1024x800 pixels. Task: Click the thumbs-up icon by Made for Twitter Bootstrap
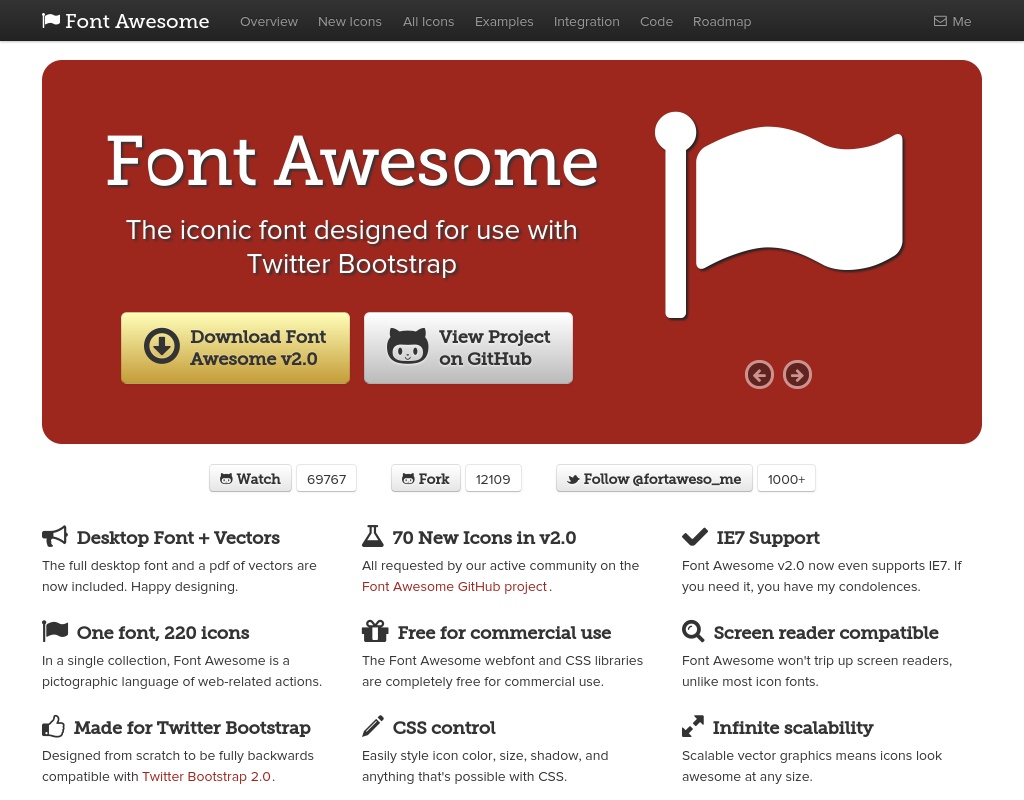coord(54,727)
